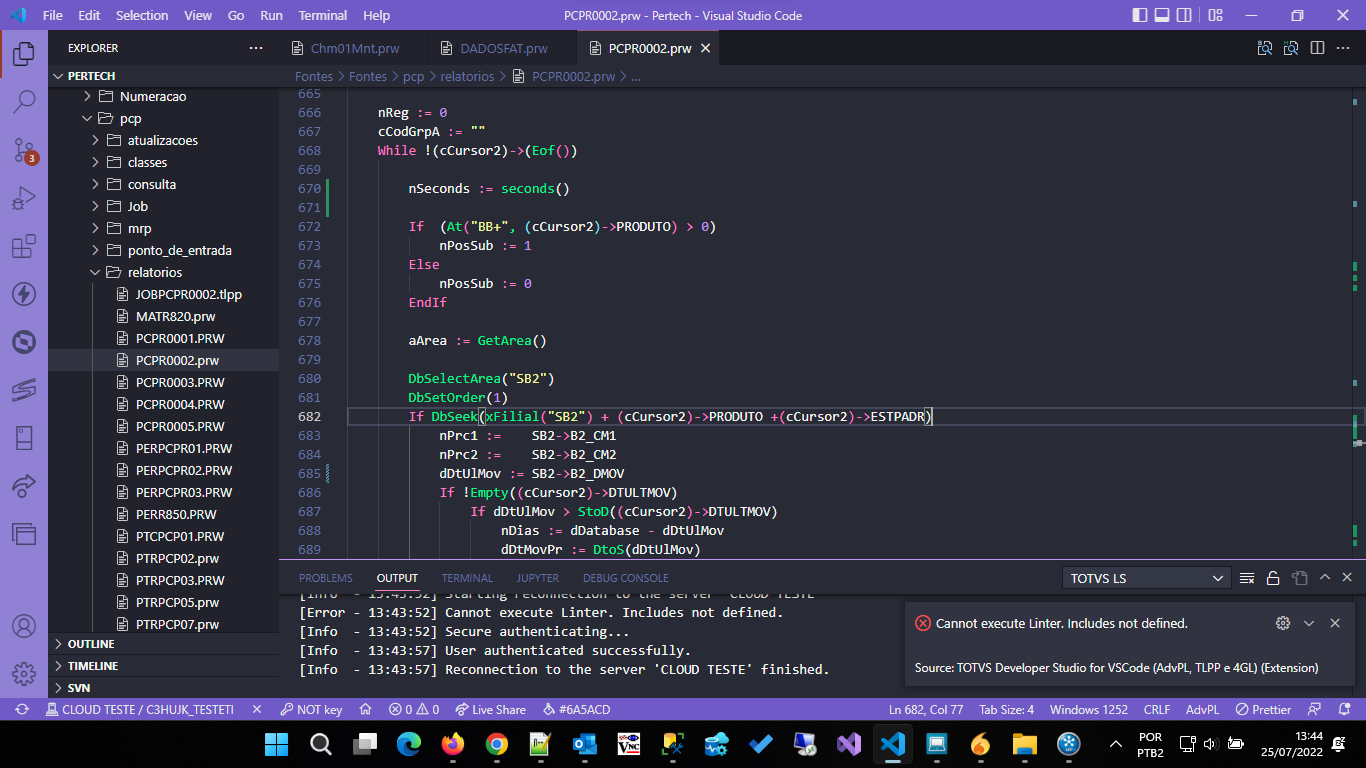Open Split Editor icon in editor toolbar

click(1315, 47)
